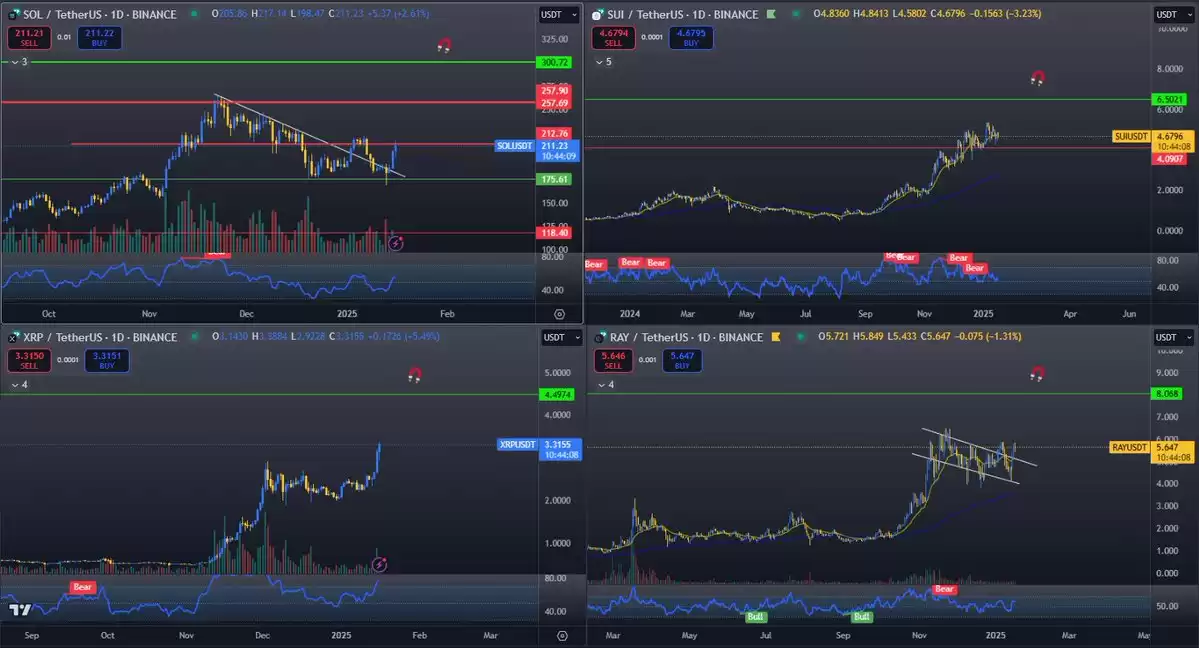
Task: Click the lightning event icon on SOL chart
Action: 395,243
